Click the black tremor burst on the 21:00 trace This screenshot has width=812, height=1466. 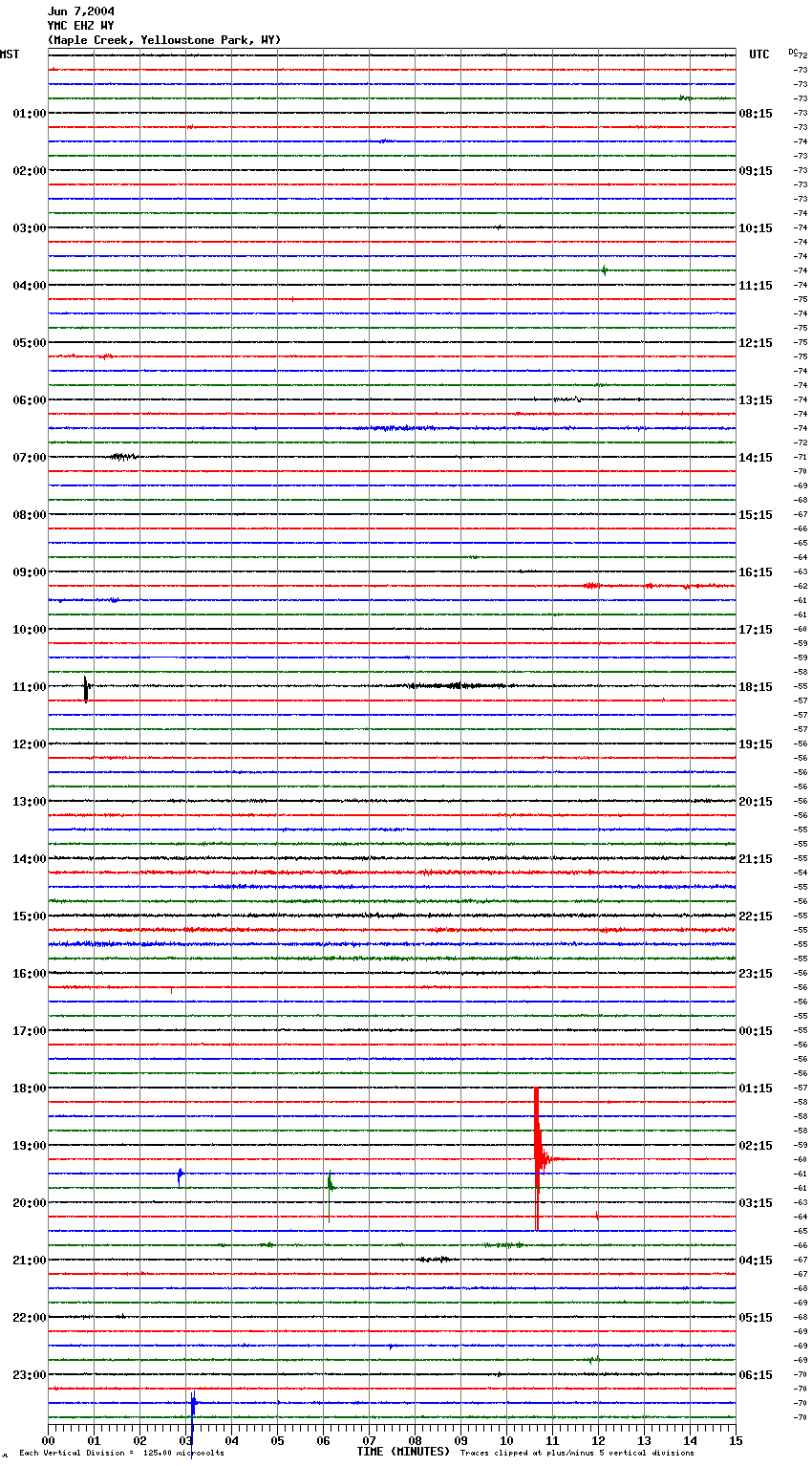coord(434,1260)
